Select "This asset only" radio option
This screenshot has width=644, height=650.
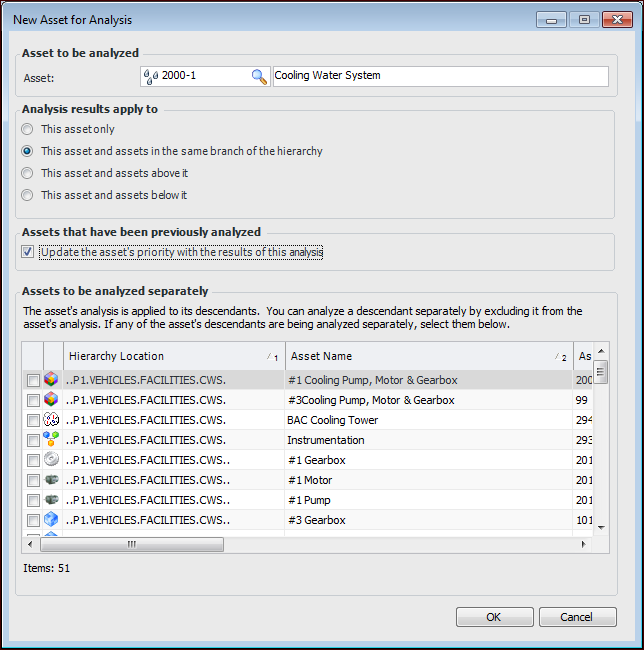click(x=28, y=129)
